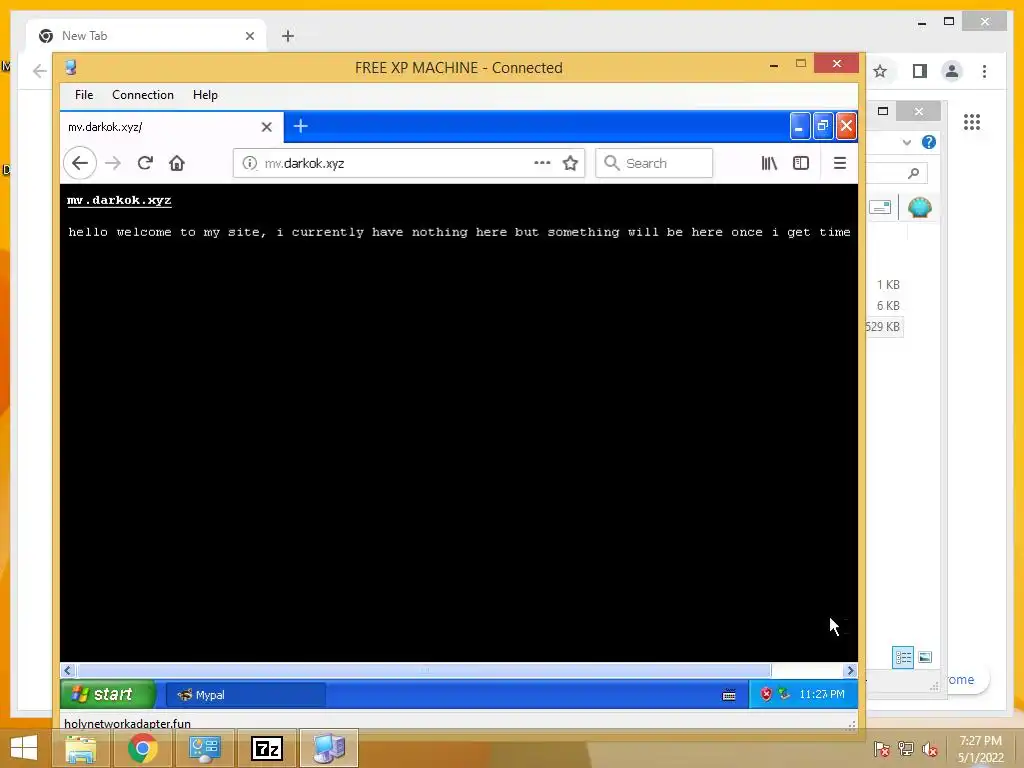This screenshot has width=1024, height=768.
Task: Switch Explorer to large icons view
Action: pos(925,657)
